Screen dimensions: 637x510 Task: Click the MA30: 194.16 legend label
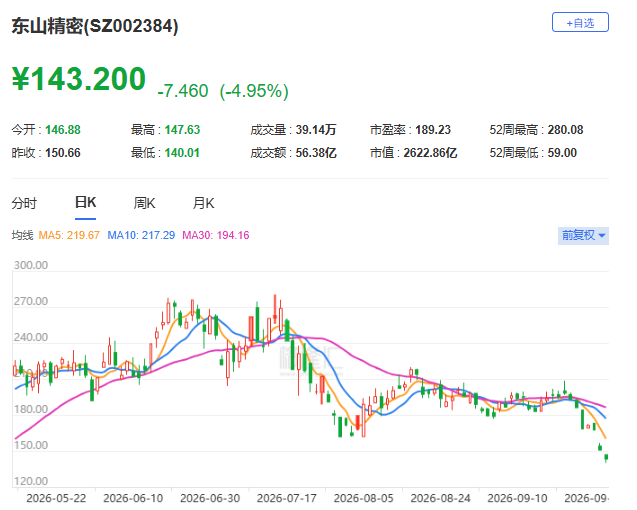(216, 235)
